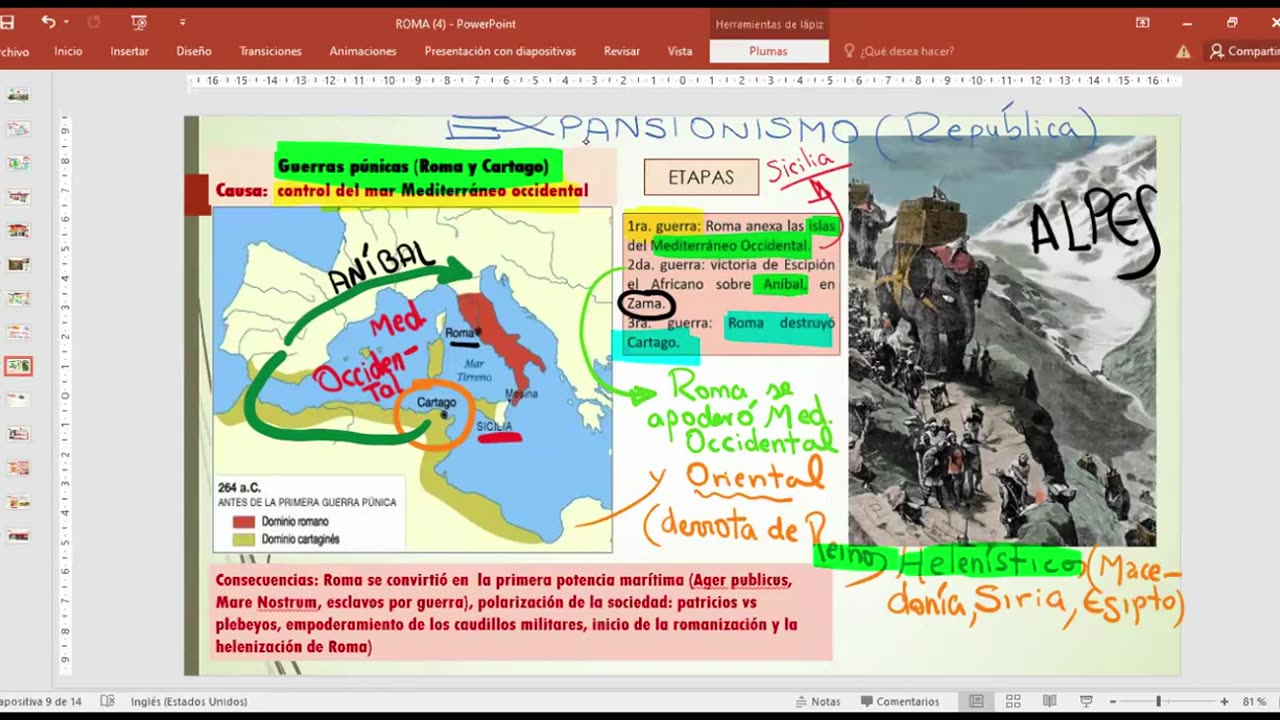Select slide 14 thumbnail, last in panel

18,536
